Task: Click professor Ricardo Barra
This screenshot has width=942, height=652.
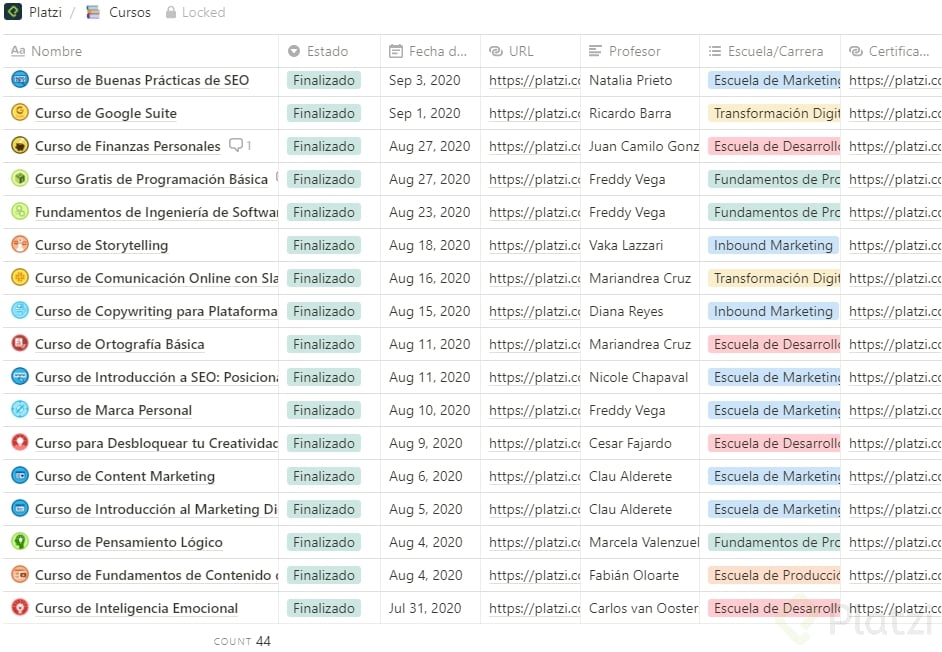Action: (x=630, y=113)
